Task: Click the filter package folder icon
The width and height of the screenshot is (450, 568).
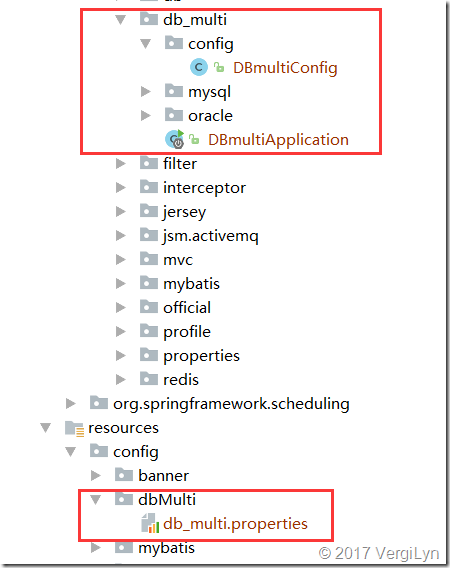Action: click(149, 163)
